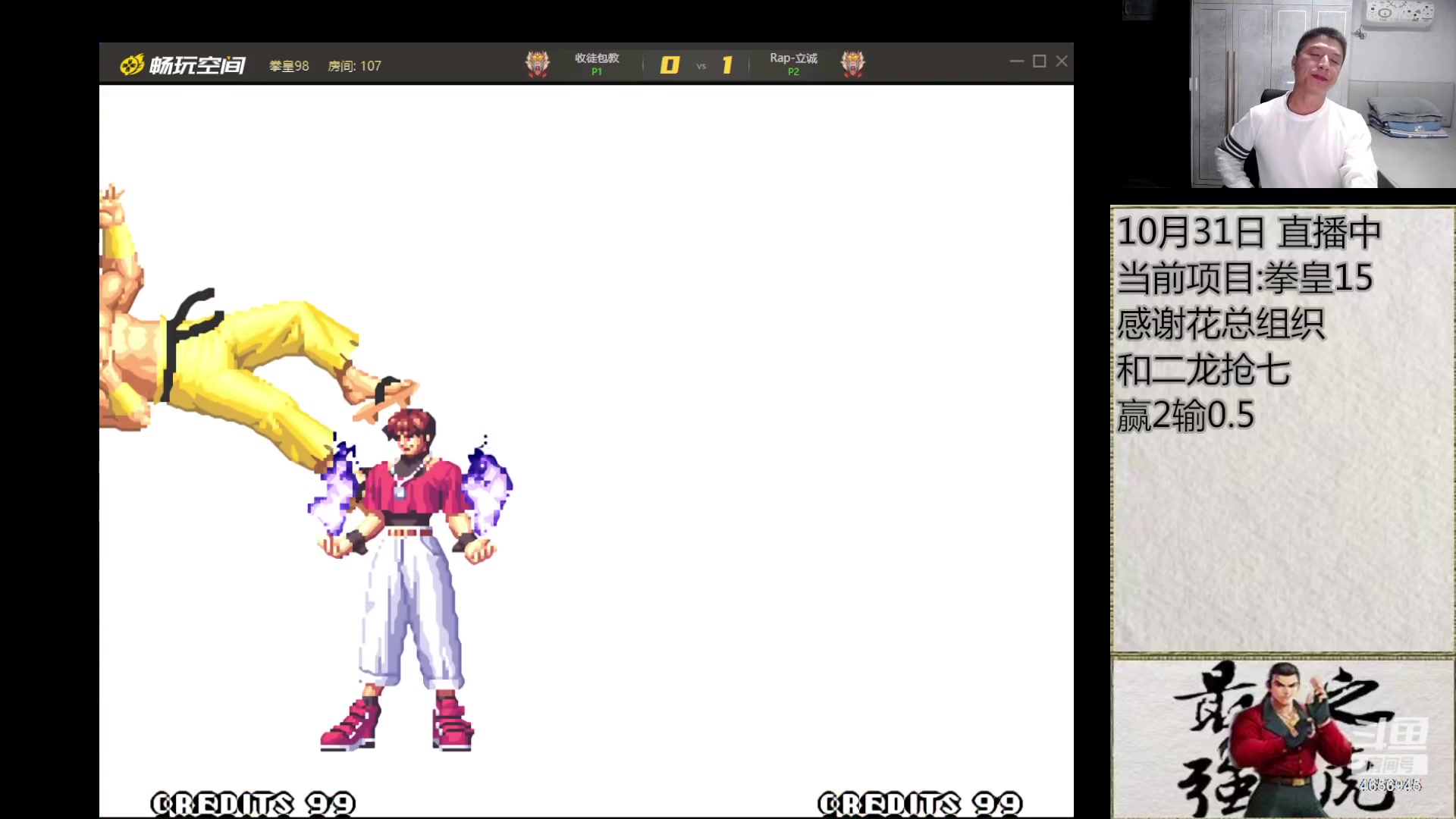Click P2 score showing 1
1456x819 pixels.
click(x=727, y=65)
